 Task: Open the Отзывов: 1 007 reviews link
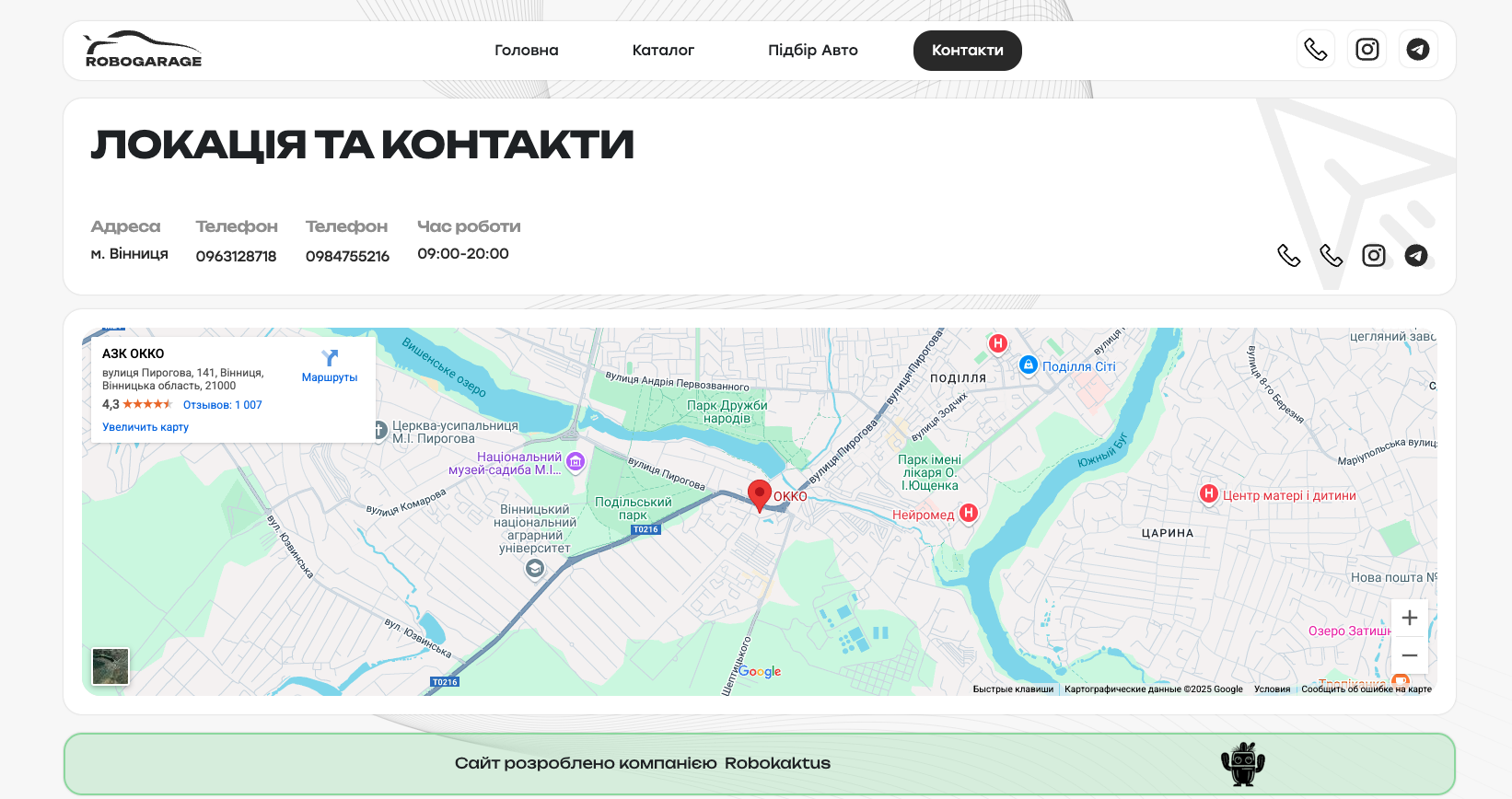[222, 405]
